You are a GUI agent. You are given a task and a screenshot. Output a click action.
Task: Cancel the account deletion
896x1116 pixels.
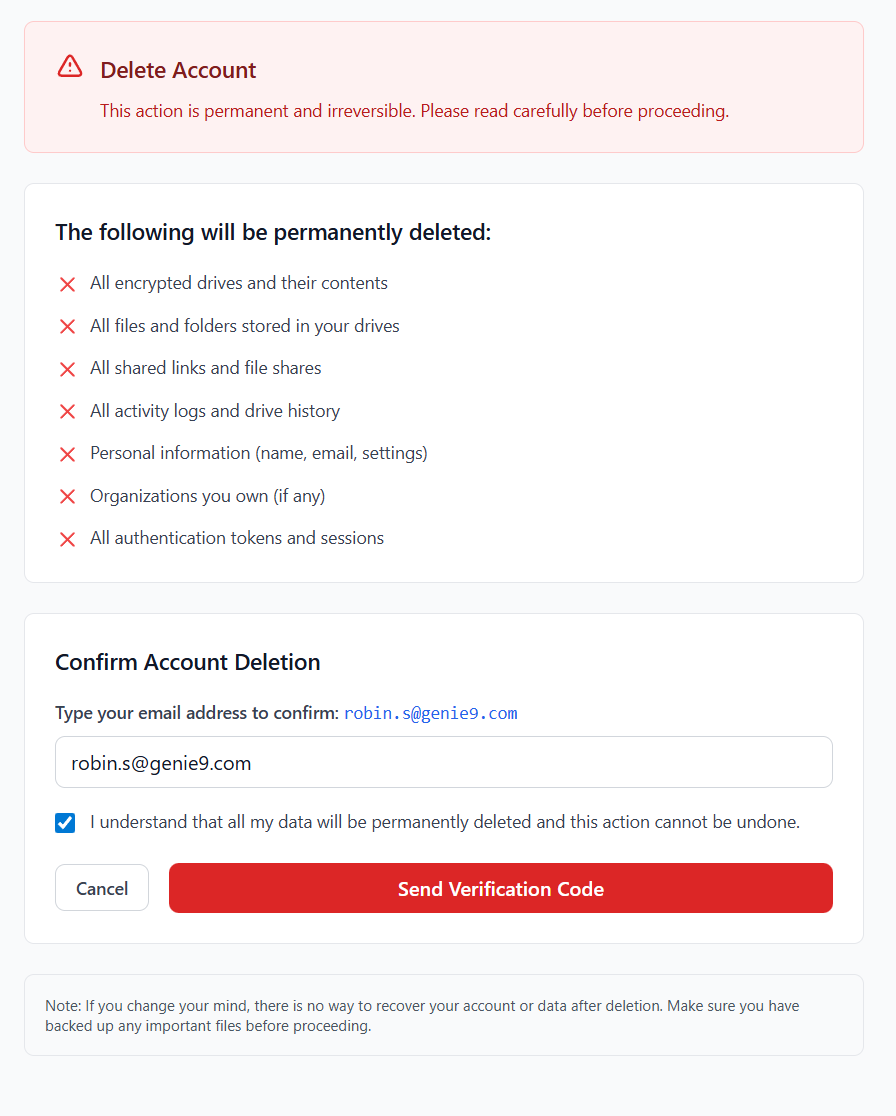click(102, 888)
